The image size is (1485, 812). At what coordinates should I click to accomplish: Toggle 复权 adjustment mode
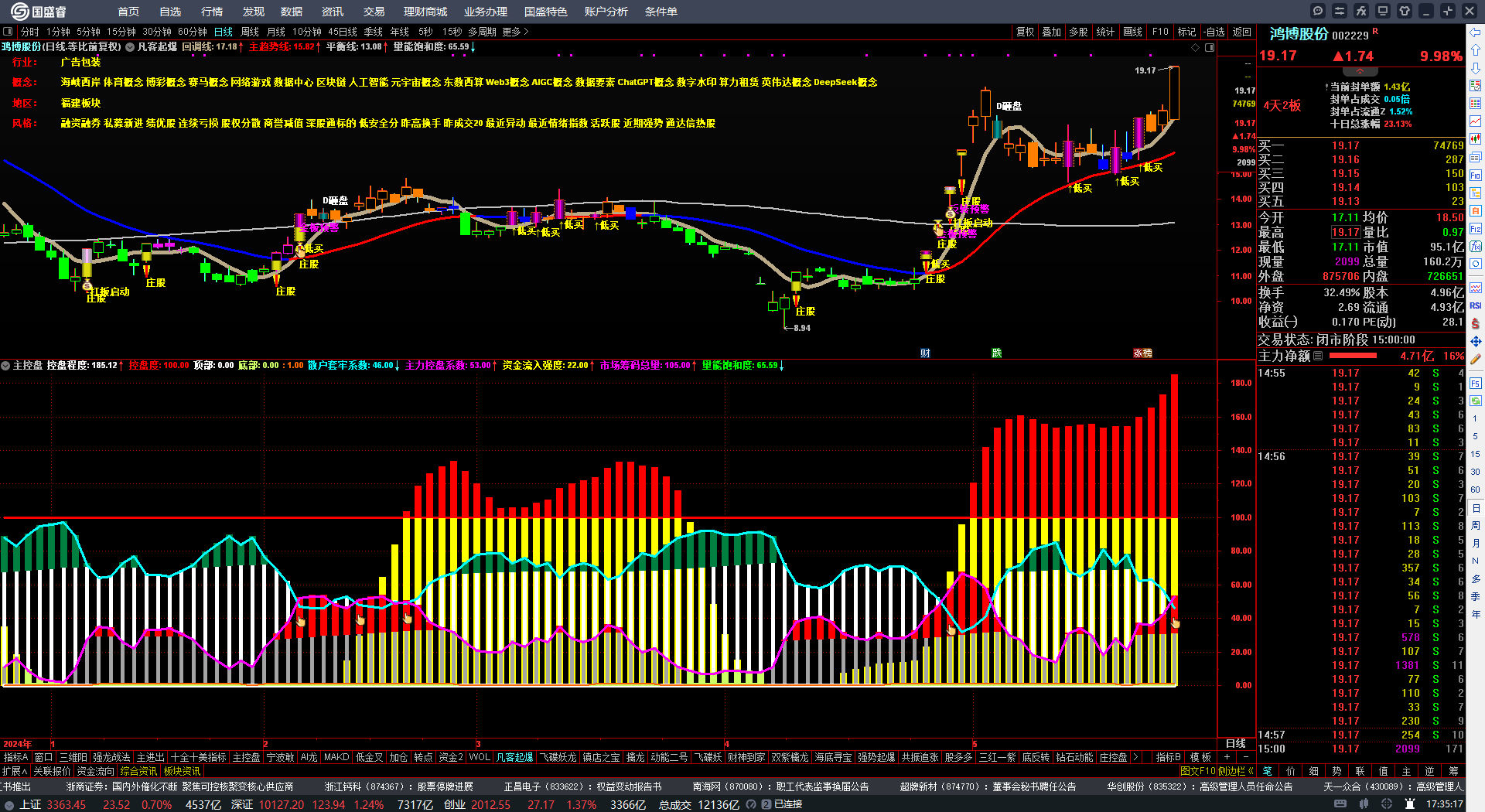click(x=1025, y=32)
